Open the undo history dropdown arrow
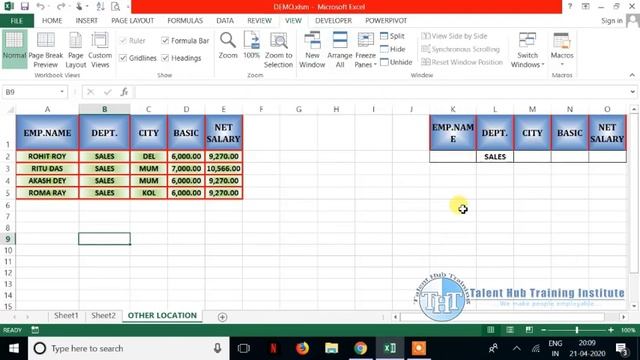This screenshot has width=640, height=360. 49,7
